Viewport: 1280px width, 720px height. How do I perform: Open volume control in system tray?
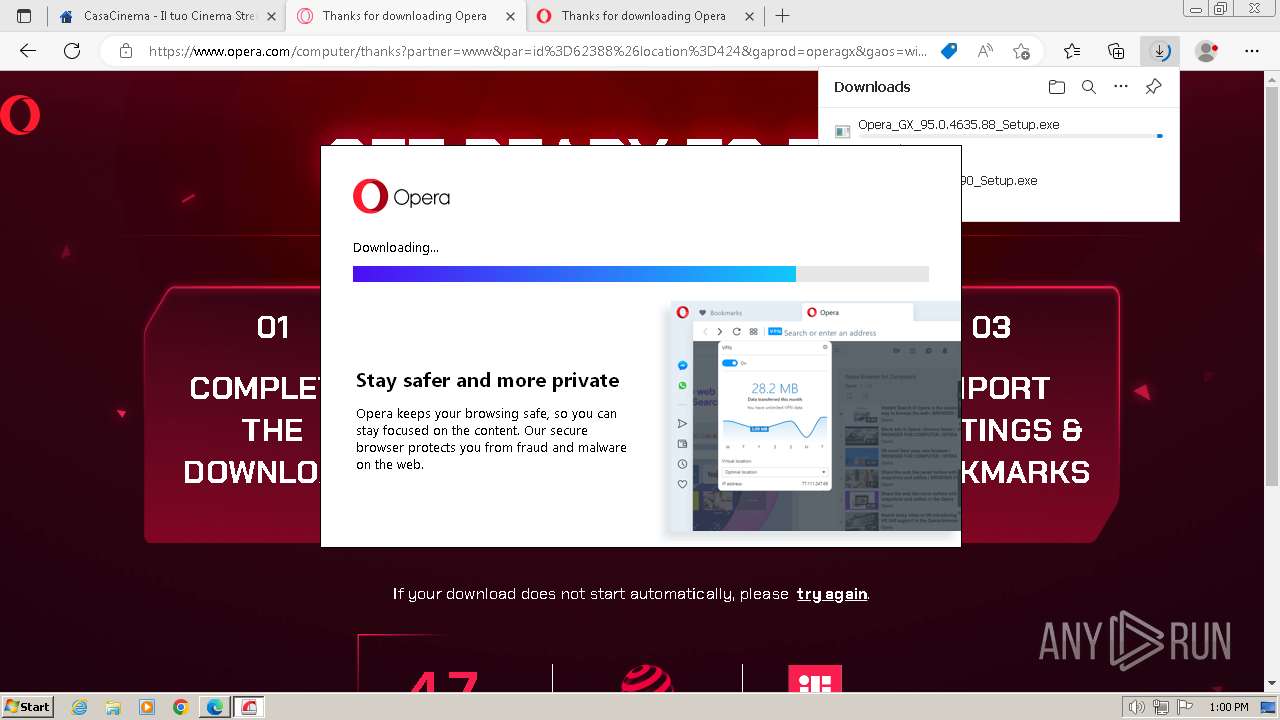(1135, 707)
